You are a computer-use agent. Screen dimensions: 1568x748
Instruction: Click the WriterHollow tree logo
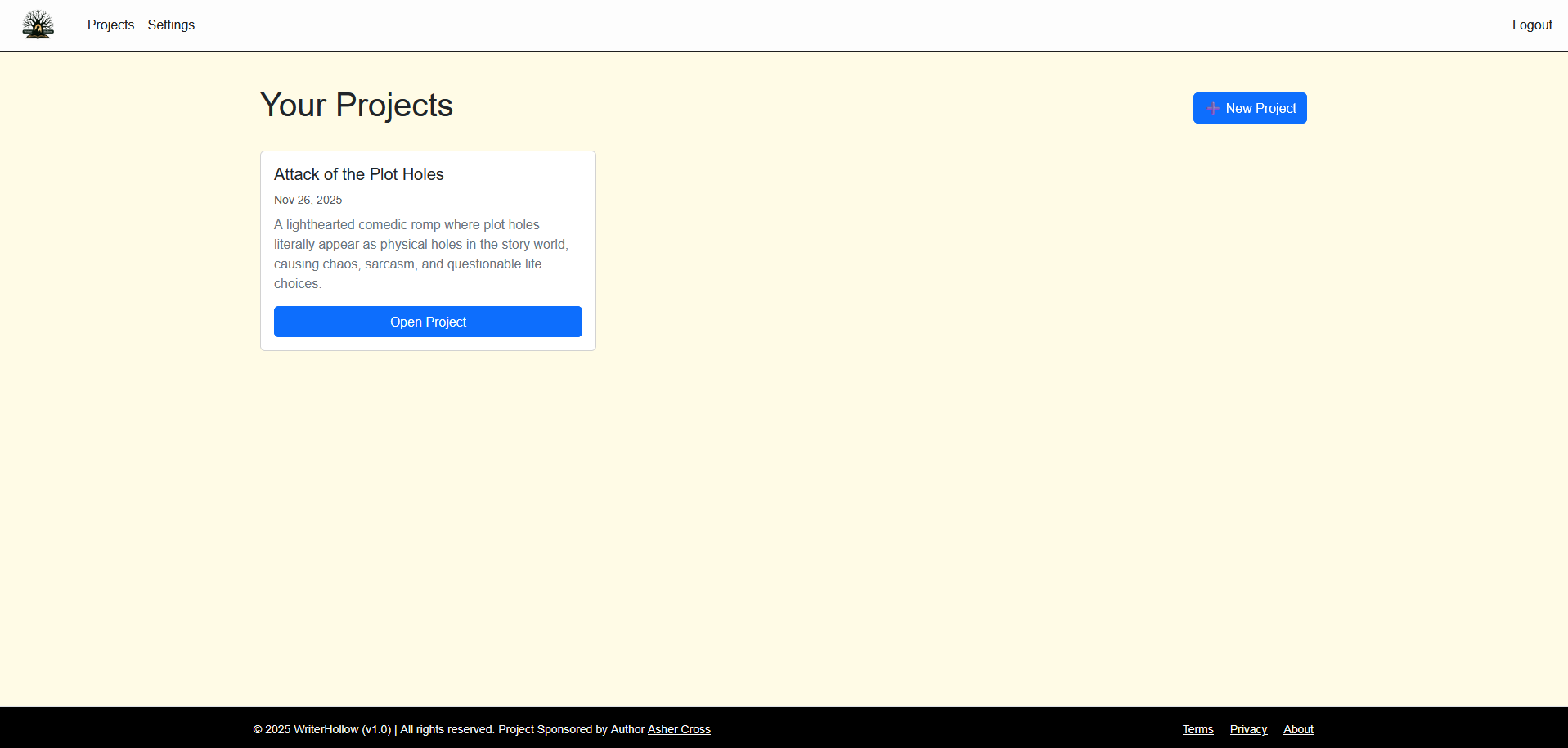[38, 25]
